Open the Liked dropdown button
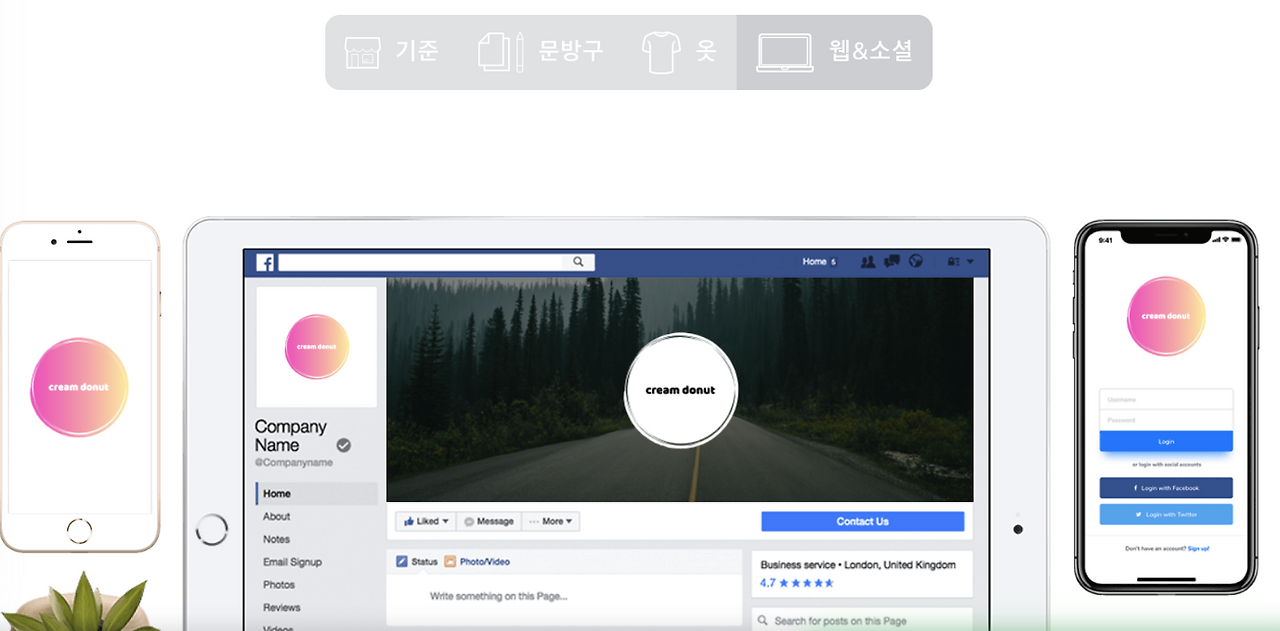This screenshot has width=1280, height=631. tap(426, 522)
